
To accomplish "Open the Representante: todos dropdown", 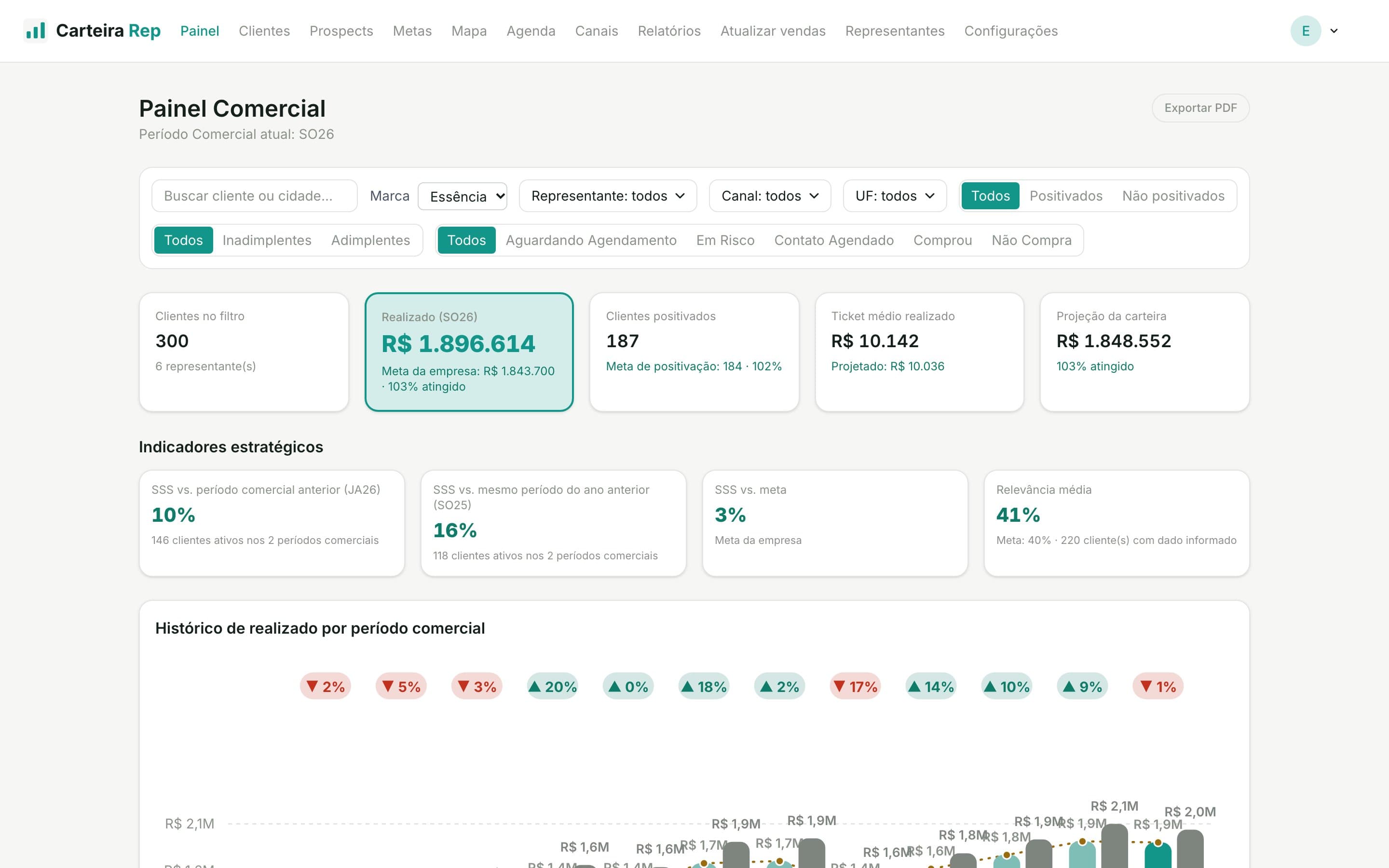I will pyautogui.click(x=608, y=196).
